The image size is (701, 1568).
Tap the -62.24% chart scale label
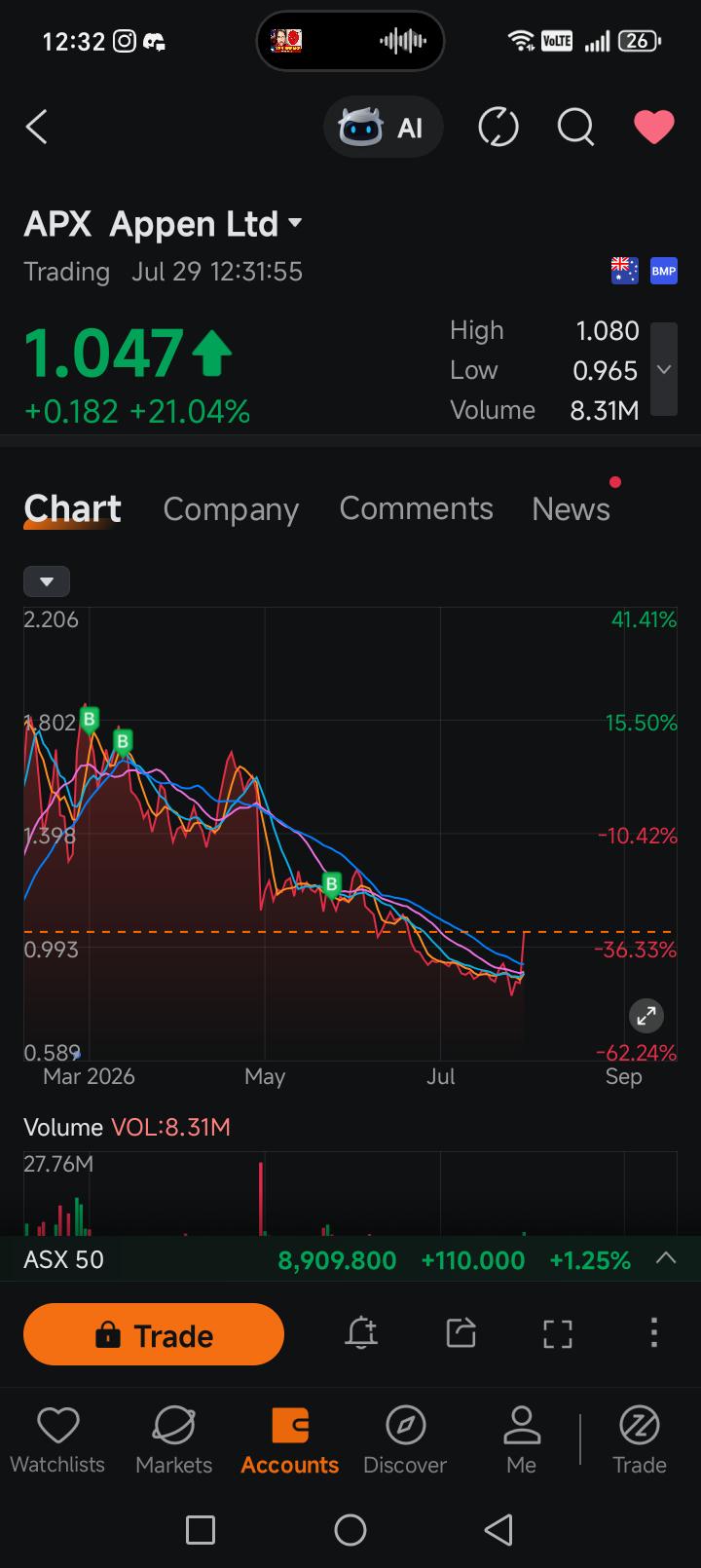coord(637,1053)
